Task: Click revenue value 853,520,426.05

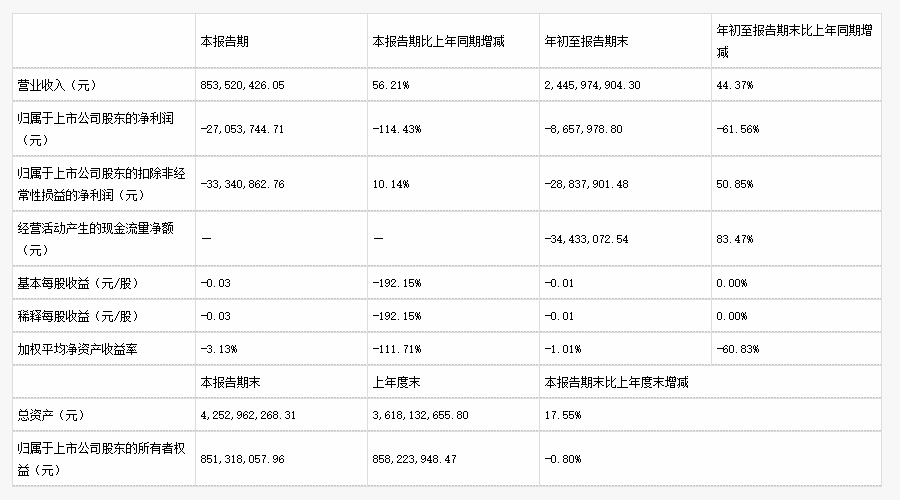Action: point(243,86)
